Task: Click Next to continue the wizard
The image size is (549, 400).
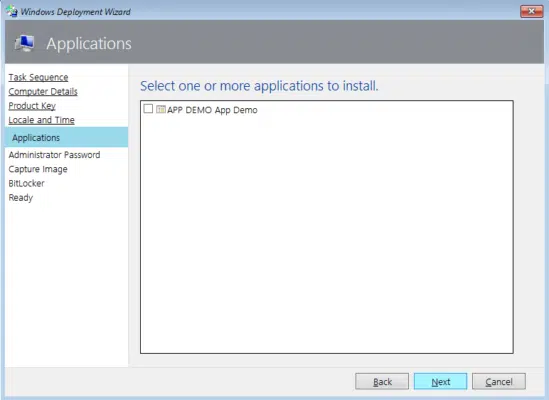Action: (440, 381)
